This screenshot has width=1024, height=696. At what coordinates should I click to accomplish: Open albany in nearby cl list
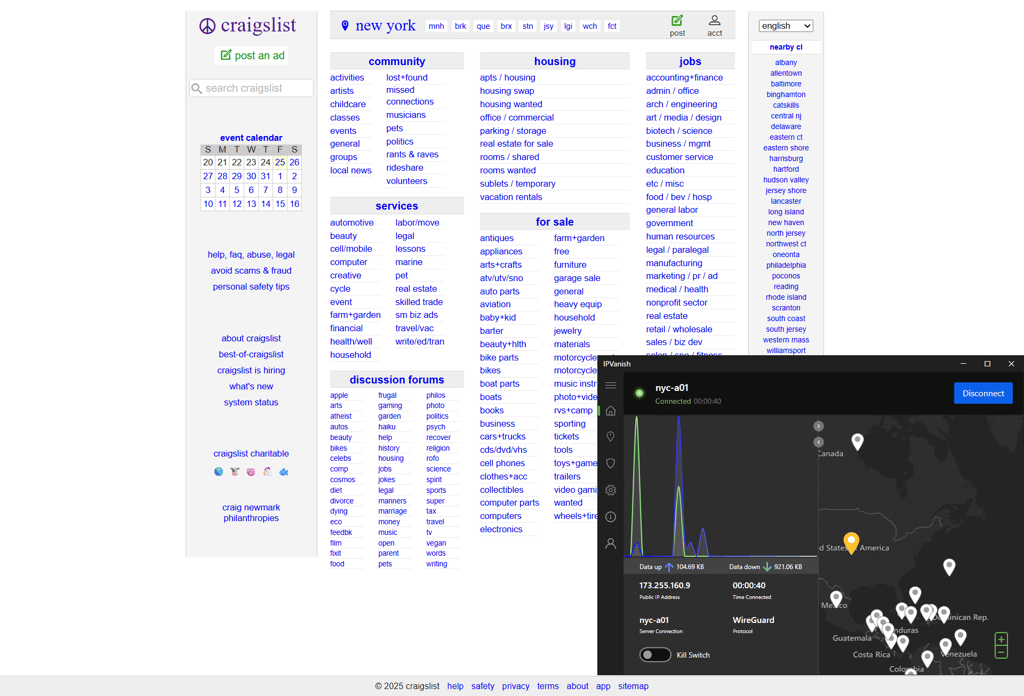(x=786, y=63)
